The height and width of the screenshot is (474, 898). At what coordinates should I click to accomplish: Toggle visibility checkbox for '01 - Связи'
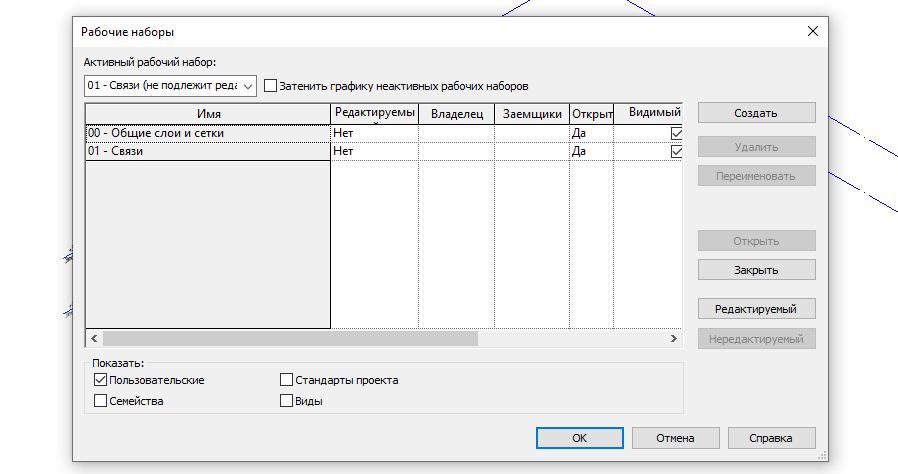pyautogui.click(x=676, y=151)
